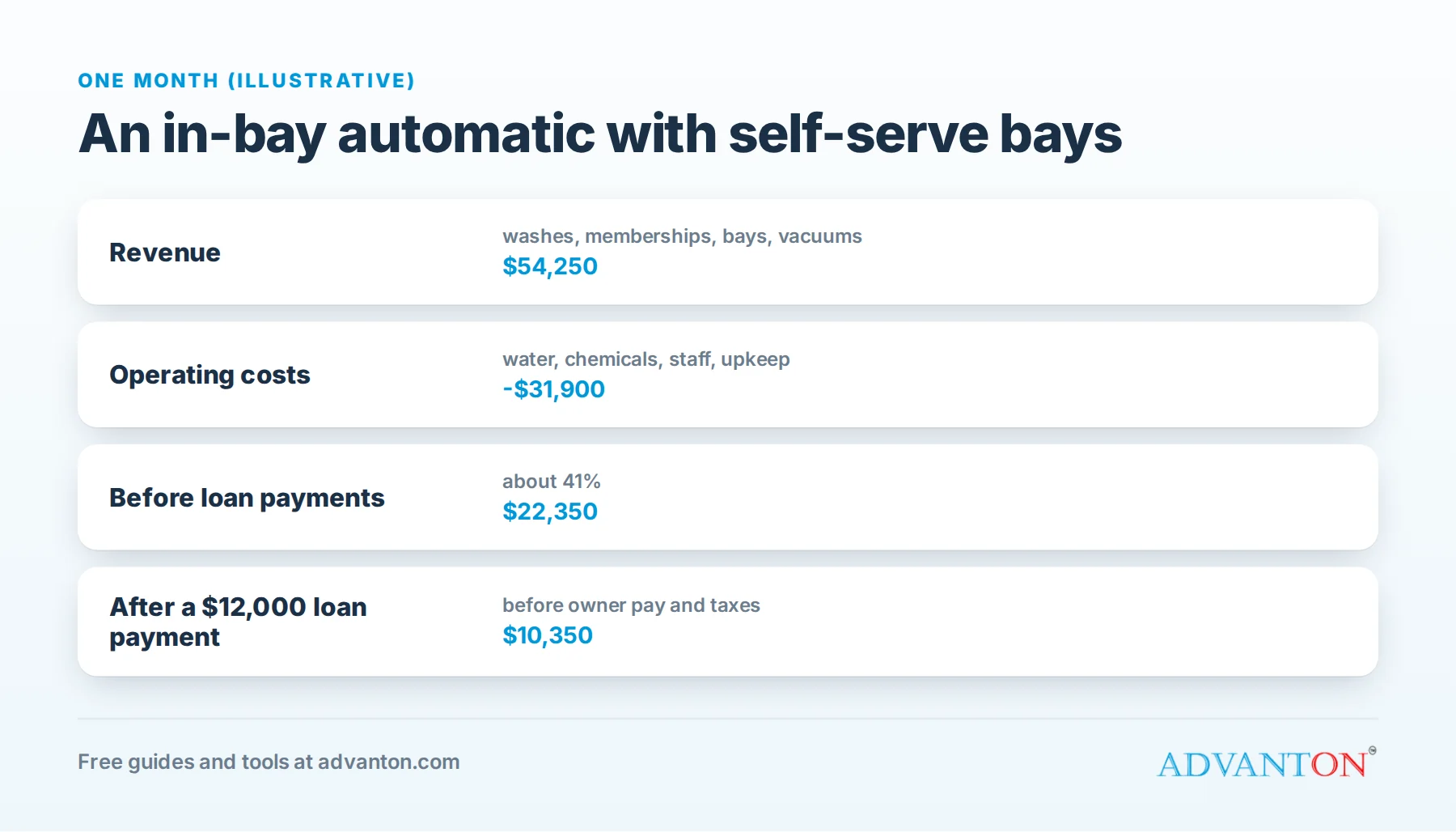Screen dimensions: 1456x832
Task: Click the water, chemicals, staff, upkeep caption
Action: [x=646, y=359]
